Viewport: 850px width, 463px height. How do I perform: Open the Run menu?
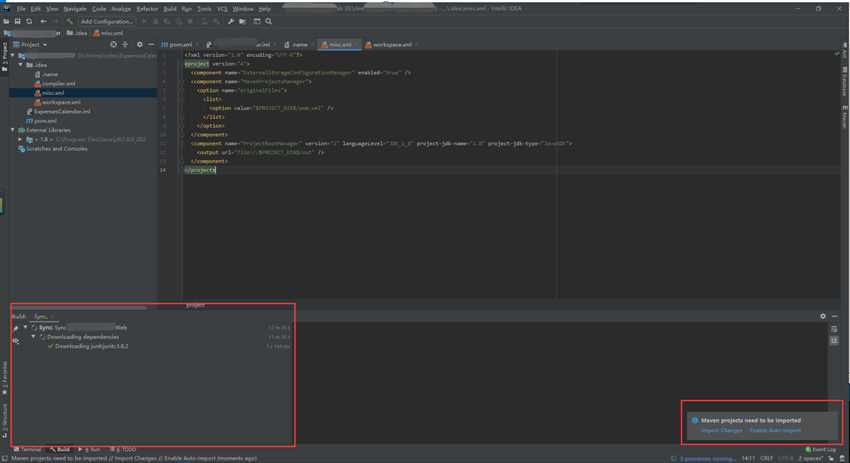coord(186,9)
